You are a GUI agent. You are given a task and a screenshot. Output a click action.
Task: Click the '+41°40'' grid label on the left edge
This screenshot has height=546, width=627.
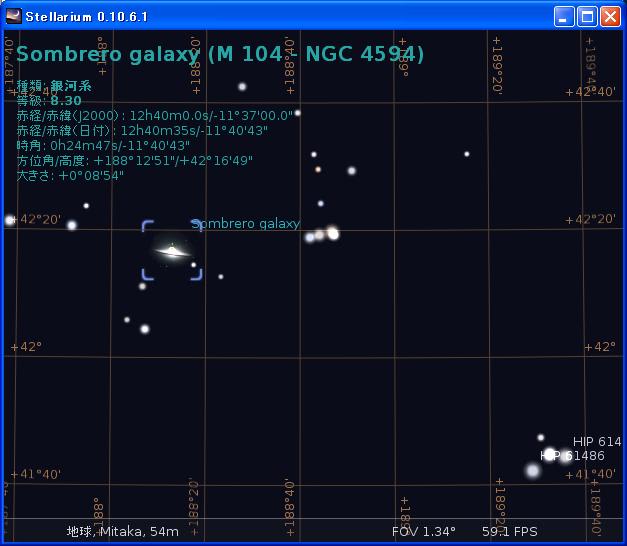coord(36,474)
